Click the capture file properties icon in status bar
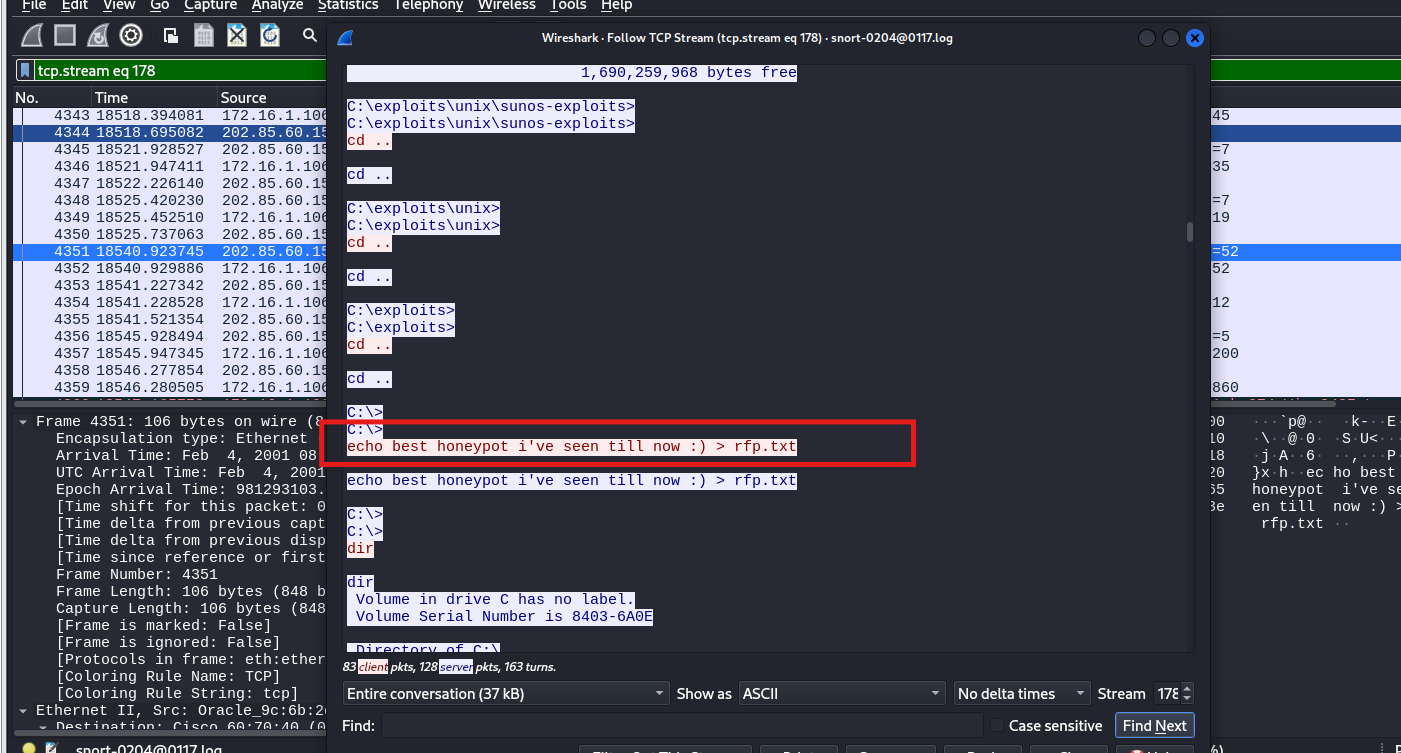 pos(52,748)
